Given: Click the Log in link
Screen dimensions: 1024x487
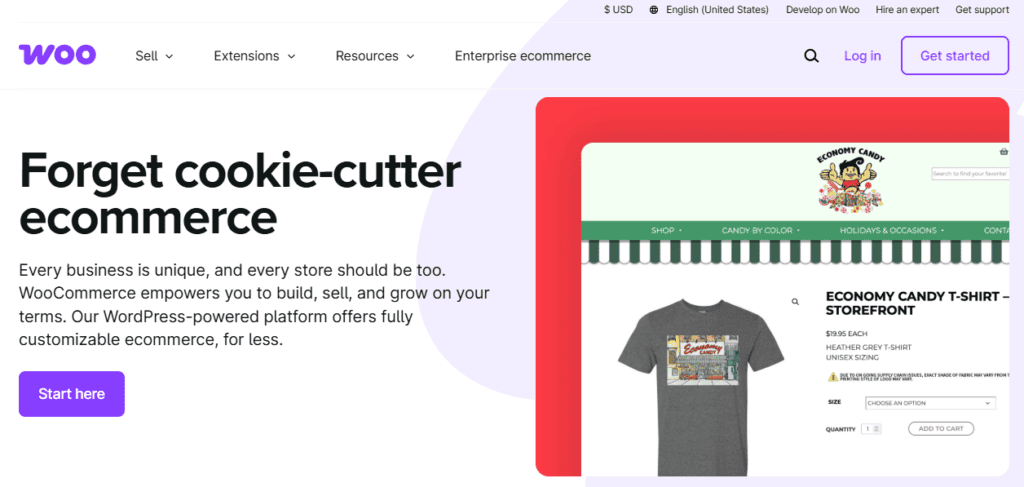Looking at the screenshot, I should click(862, 56).
